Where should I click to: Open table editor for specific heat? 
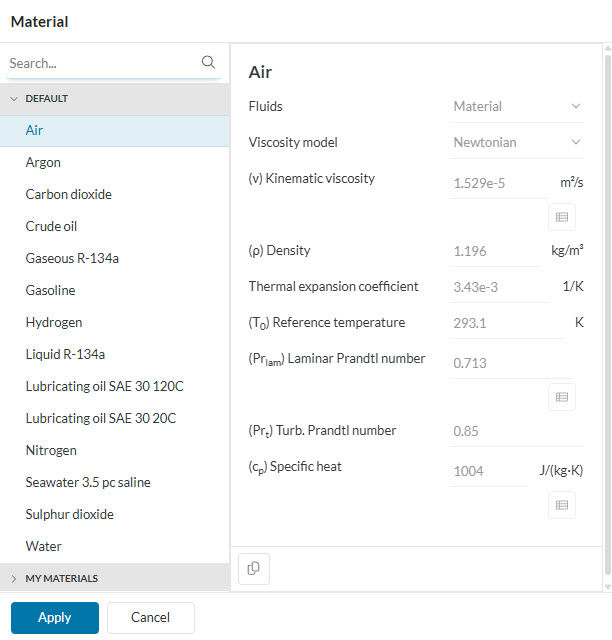pos(561,505)
